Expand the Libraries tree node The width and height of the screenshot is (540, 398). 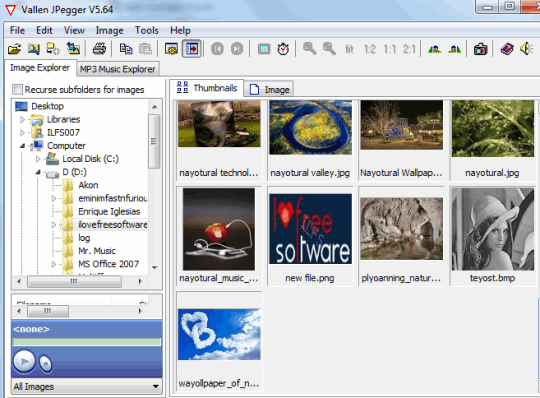click(x=22, y=119)
